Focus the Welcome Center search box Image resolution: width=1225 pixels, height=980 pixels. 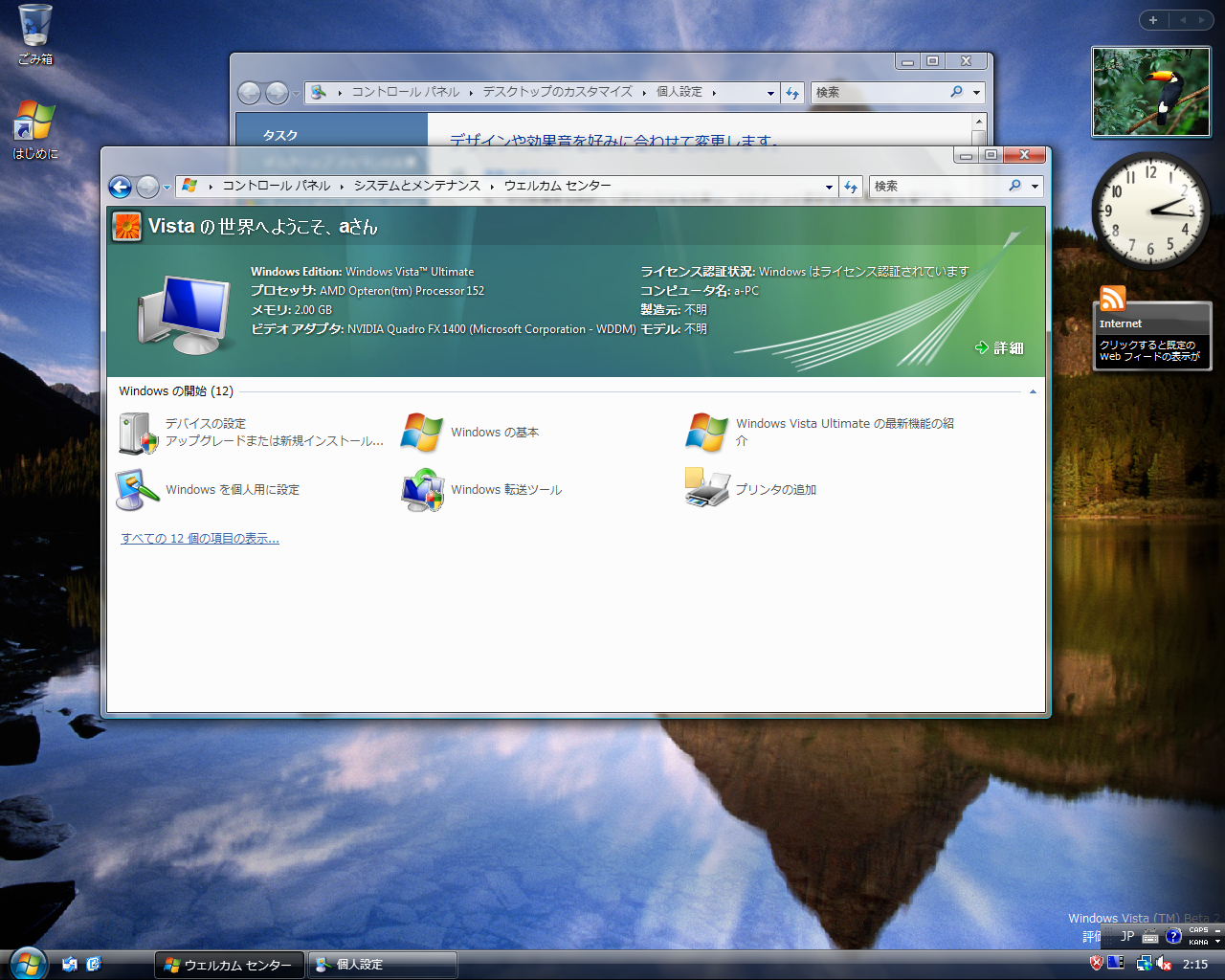coord(938,187)
